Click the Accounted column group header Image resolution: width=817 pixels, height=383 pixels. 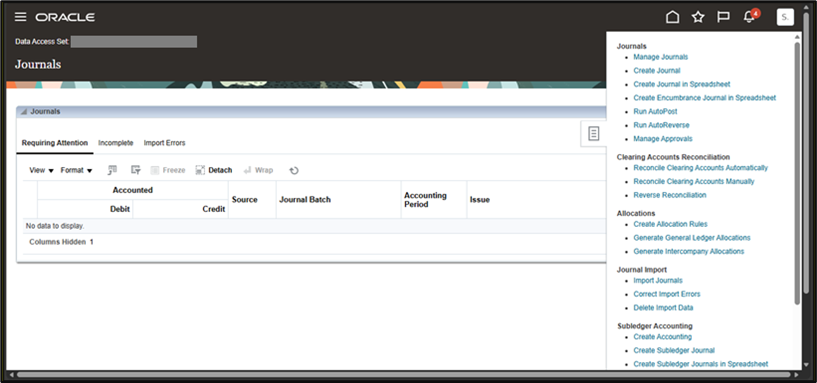132,190
